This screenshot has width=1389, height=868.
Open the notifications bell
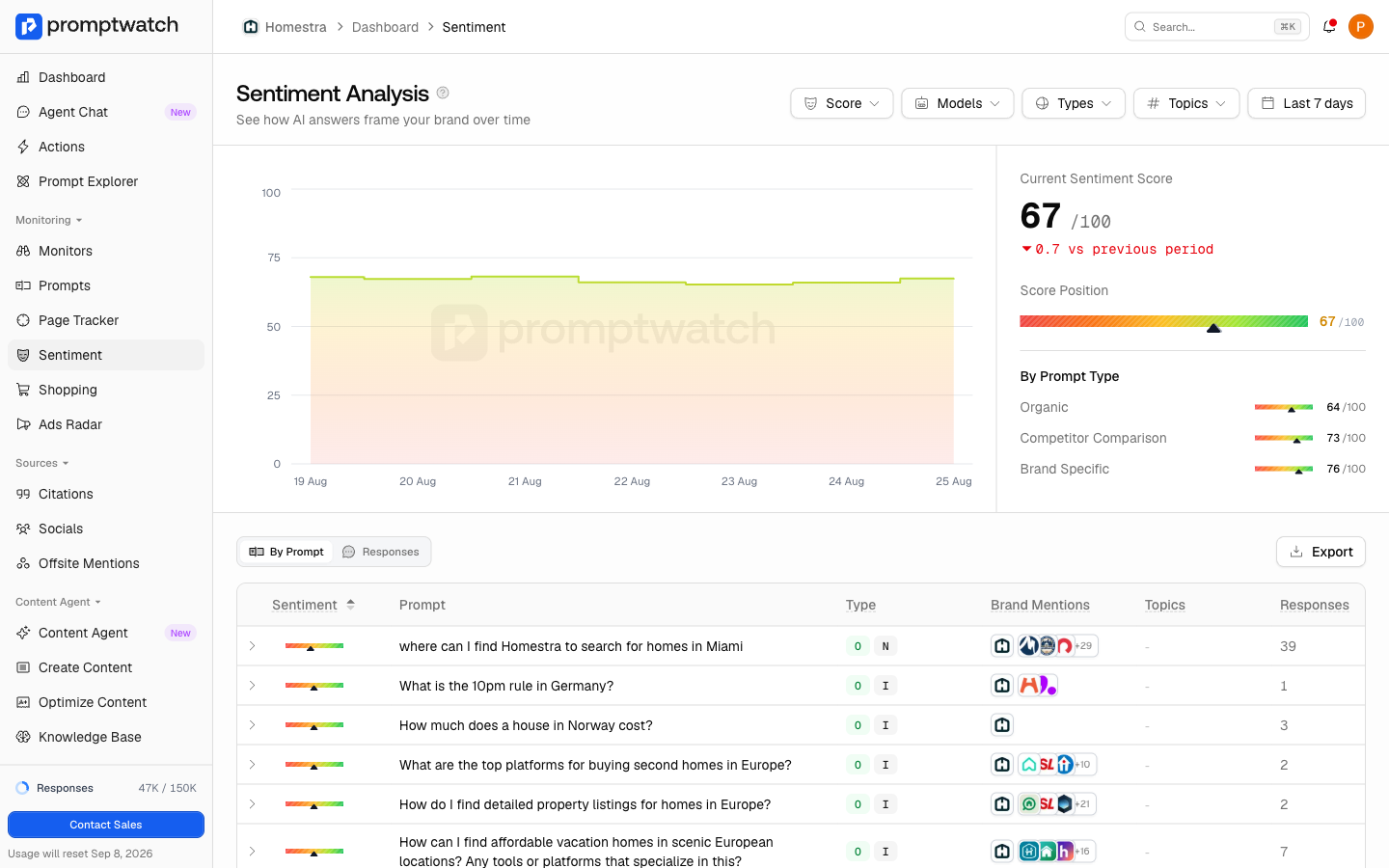tap(1329, 26)
